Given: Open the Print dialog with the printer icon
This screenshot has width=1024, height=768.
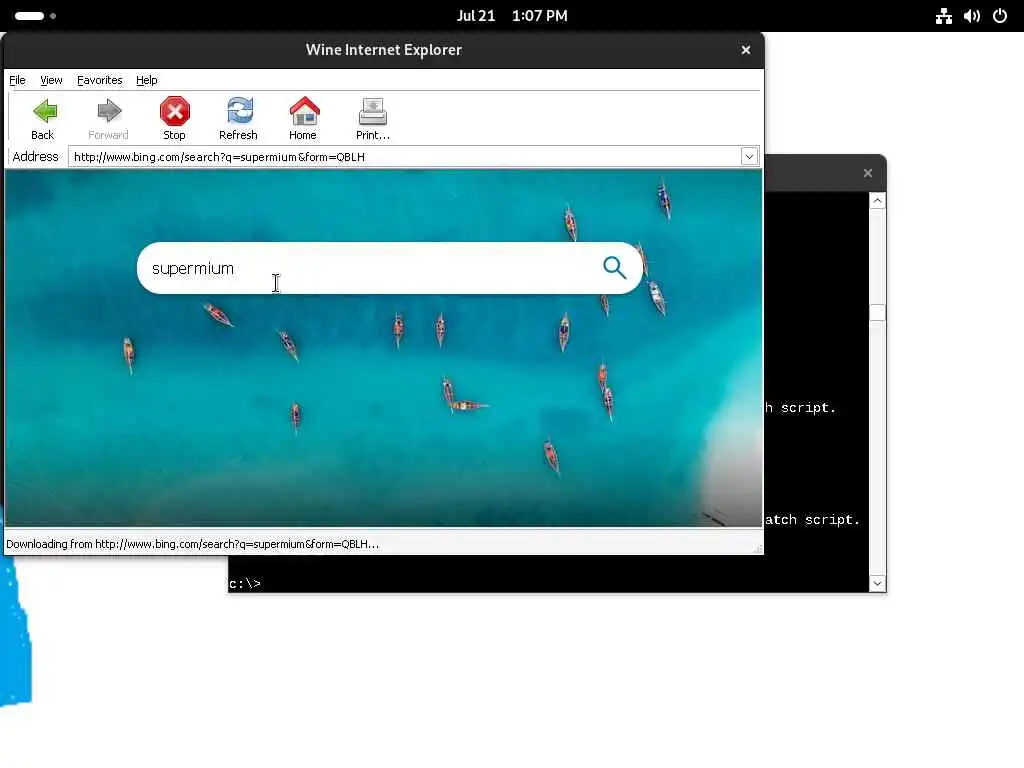Looking at the screenshot, I should [x=373, y=119].
